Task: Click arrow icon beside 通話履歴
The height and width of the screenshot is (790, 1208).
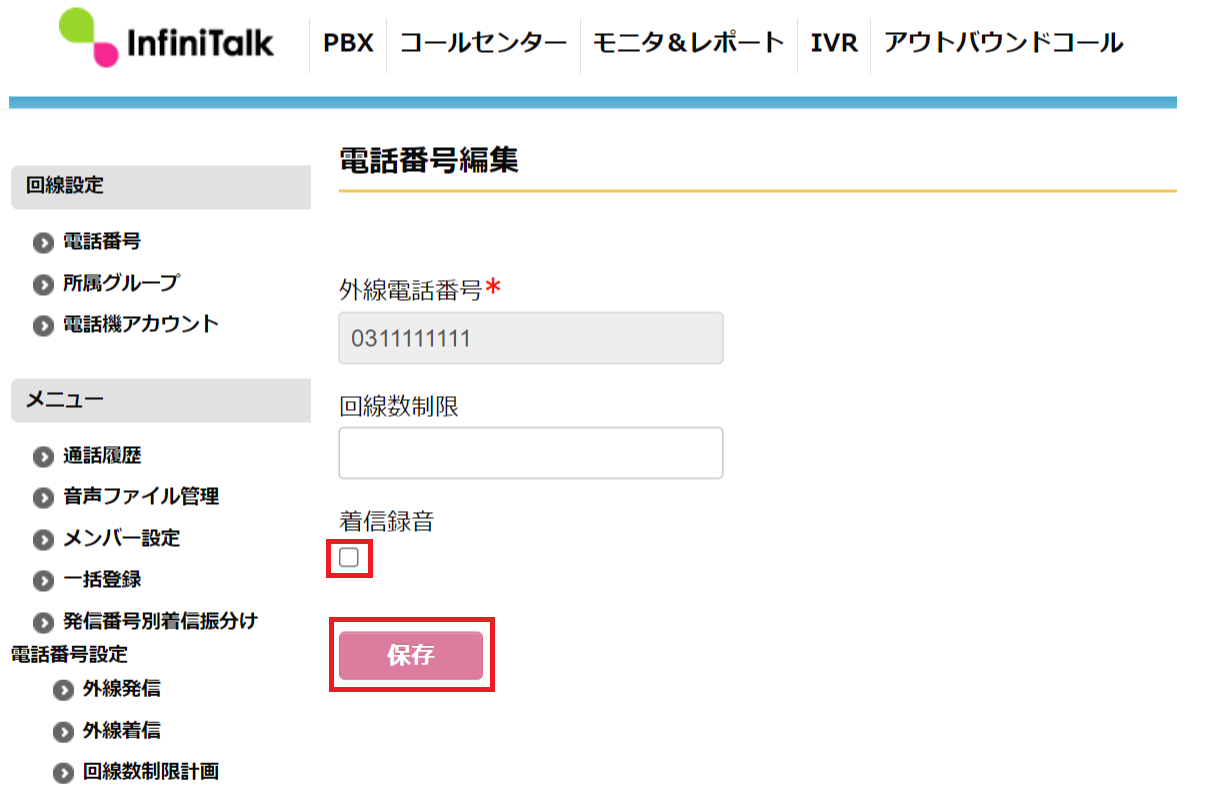Action: point(43,457)
